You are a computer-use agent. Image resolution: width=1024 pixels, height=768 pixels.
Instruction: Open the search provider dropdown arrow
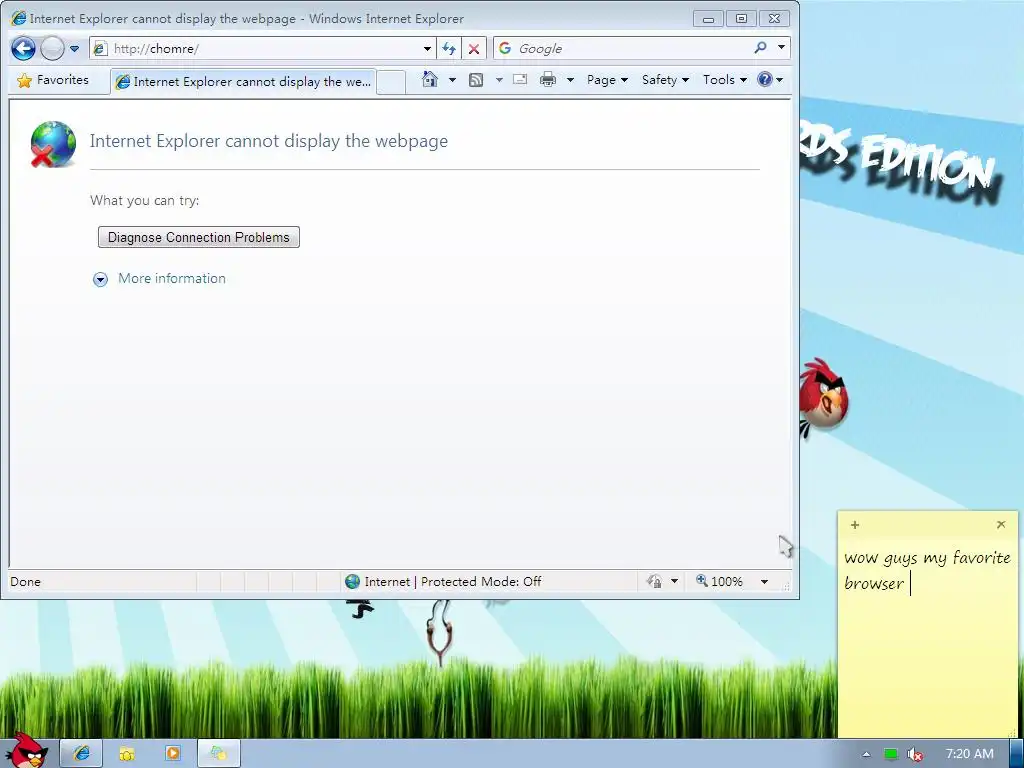coord(781,48)
